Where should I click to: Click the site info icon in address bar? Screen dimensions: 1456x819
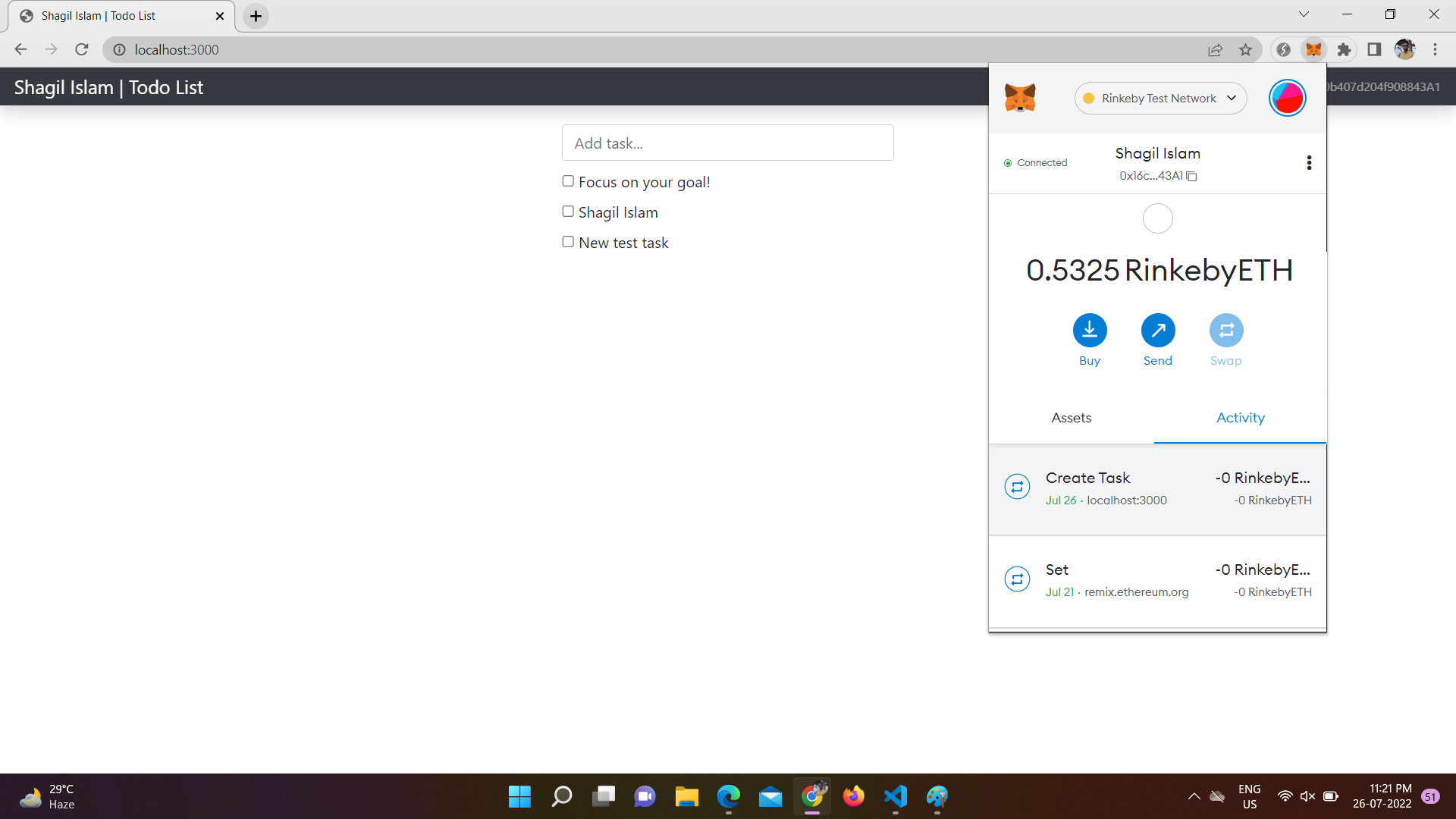click(119, 50)
